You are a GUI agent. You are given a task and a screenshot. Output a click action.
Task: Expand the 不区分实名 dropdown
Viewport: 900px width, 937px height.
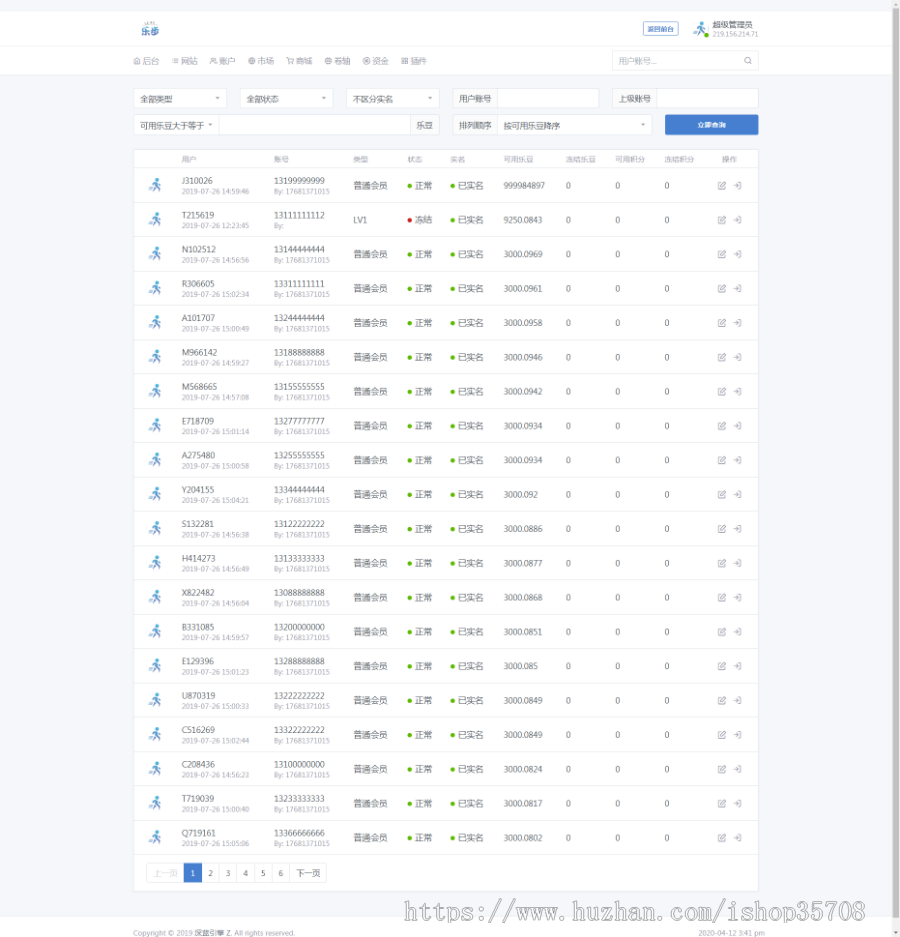[x=392, y=99]
